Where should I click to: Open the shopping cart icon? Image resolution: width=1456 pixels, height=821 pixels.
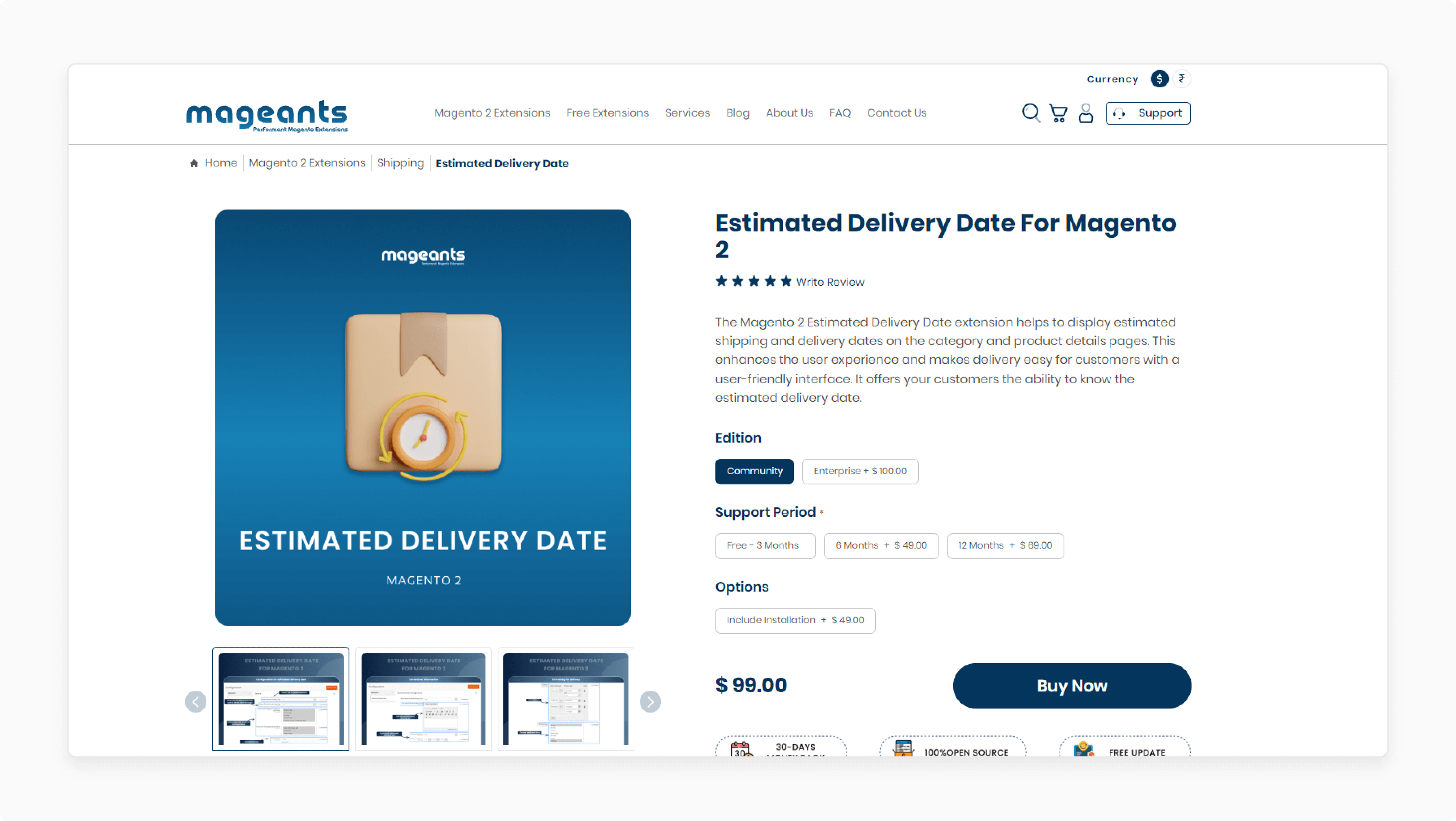pos(1058,113)
